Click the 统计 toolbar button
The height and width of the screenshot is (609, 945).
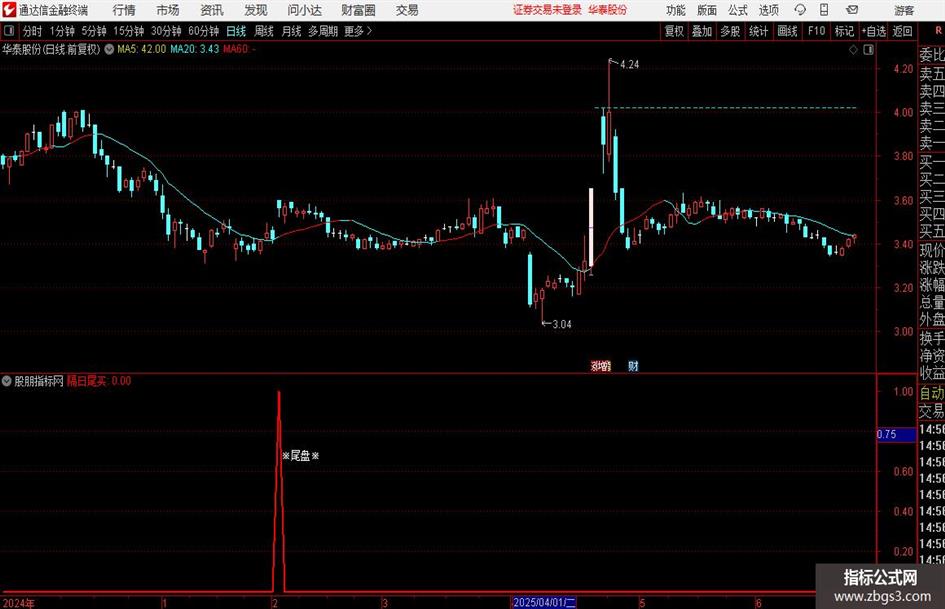[x=758, y=31]
